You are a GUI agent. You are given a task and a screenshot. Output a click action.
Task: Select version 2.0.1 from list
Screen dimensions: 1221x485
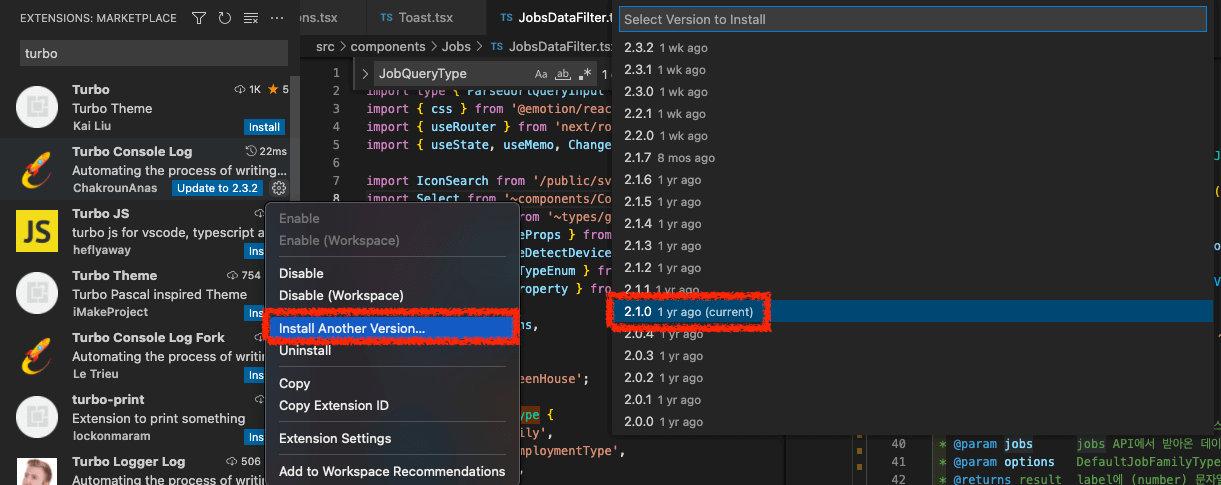tap(912, 400)
